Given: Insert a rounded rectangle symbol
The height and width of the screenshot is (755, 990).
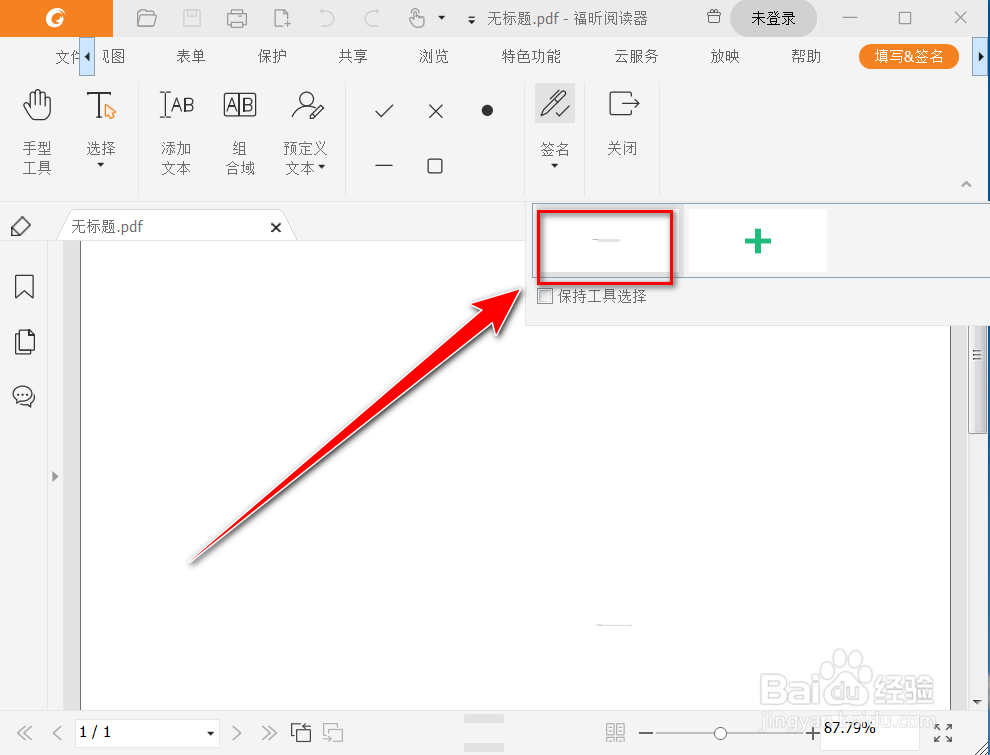Looking at the screenshot, I should 435,166.
